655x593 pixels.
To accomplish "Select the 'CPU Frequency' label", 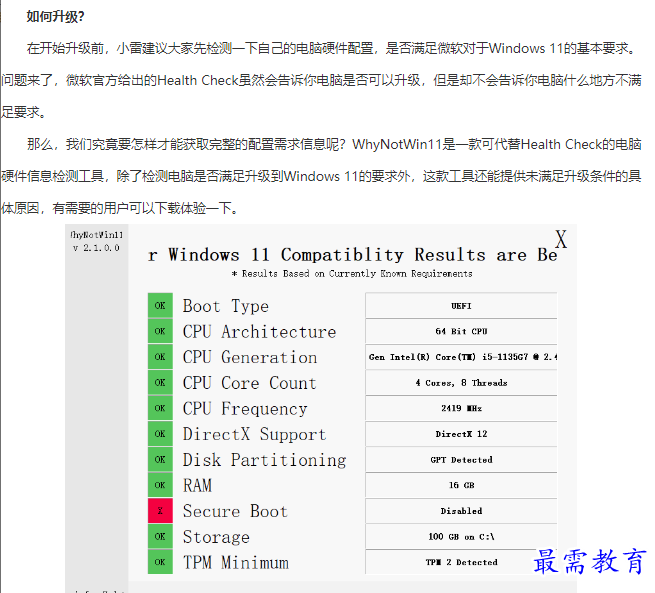I will [x=245, y=409].
